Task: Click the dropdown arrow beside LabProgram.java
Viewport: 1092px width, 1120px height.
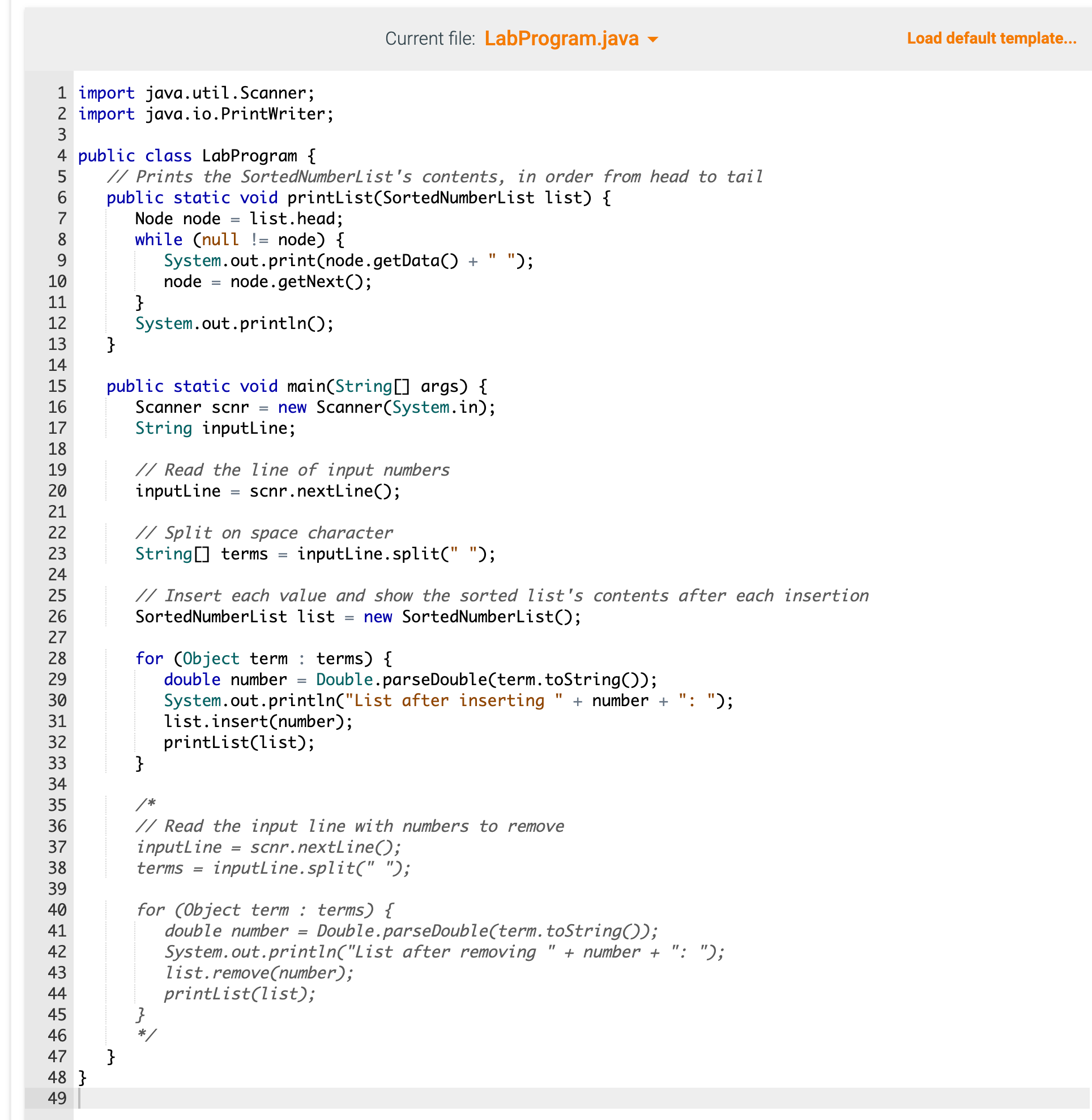Action: [x=652, y=40]
